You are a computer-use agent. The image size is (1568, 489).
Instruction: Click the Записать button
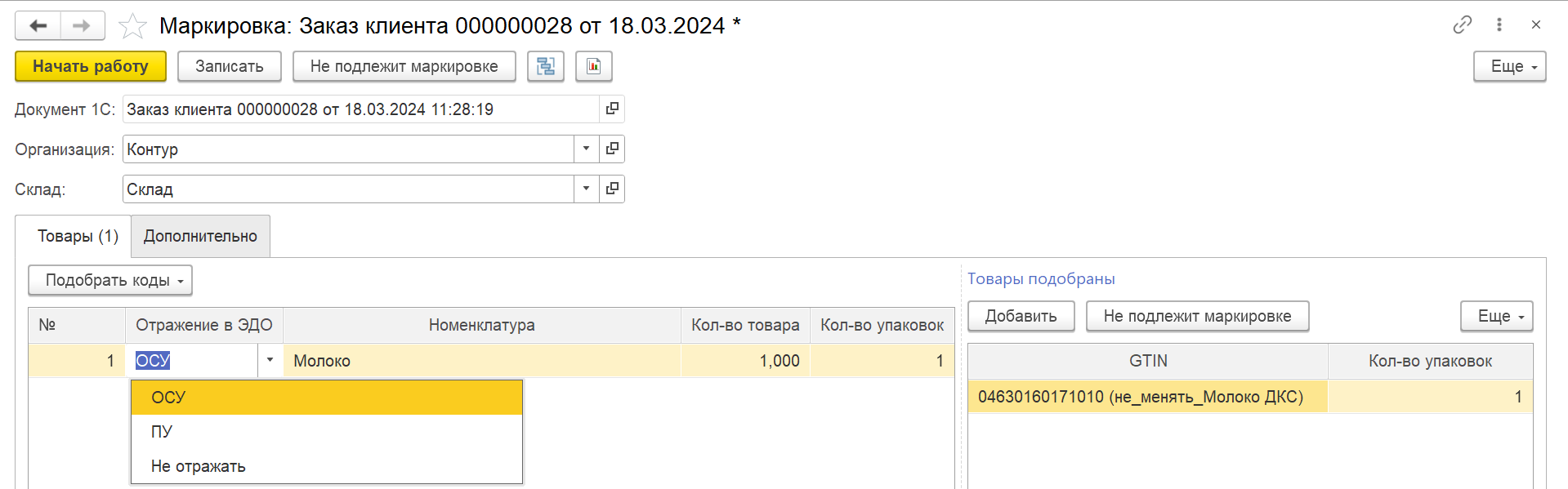[230, 66]
